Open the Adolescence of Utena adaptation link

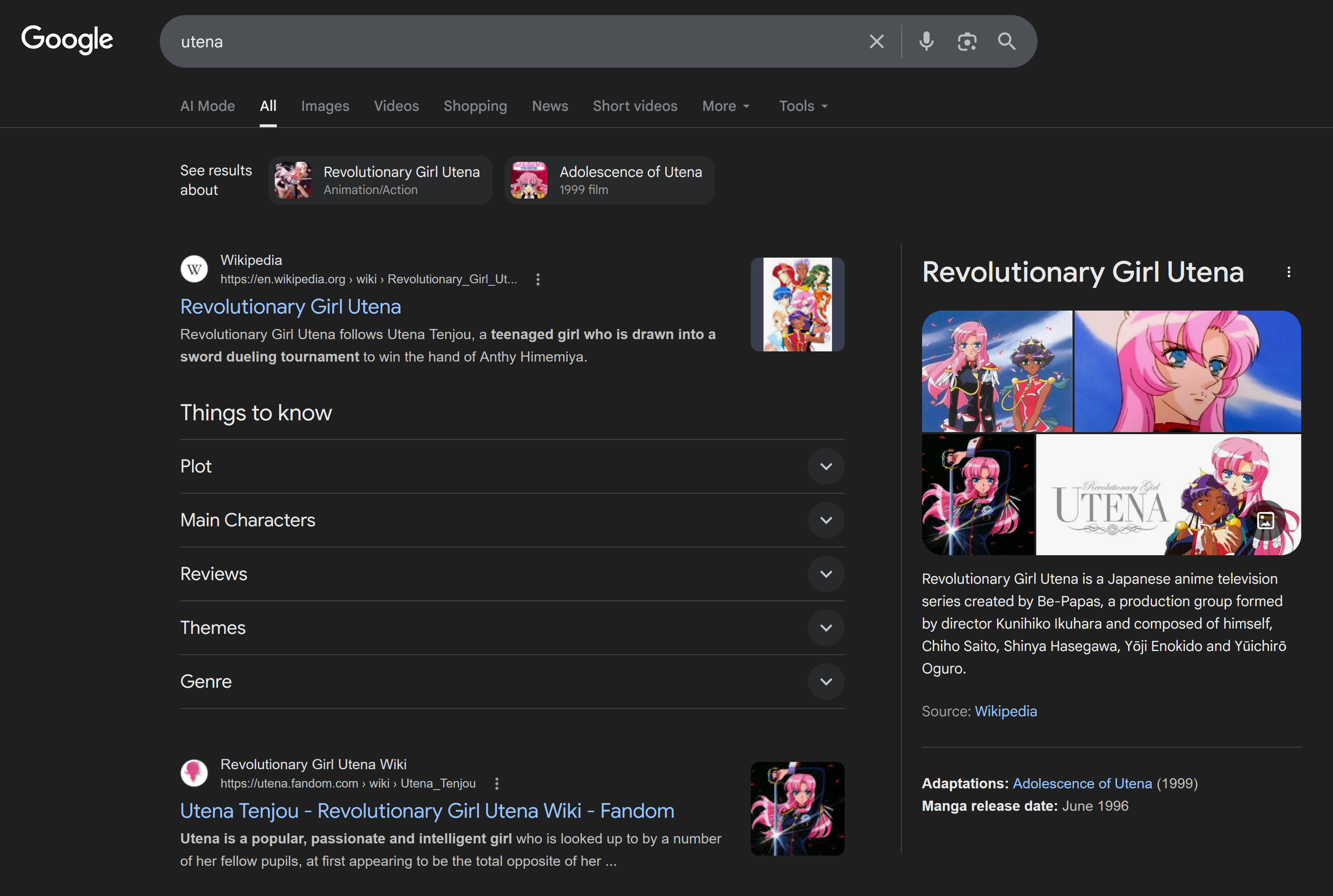(1081, 783)
